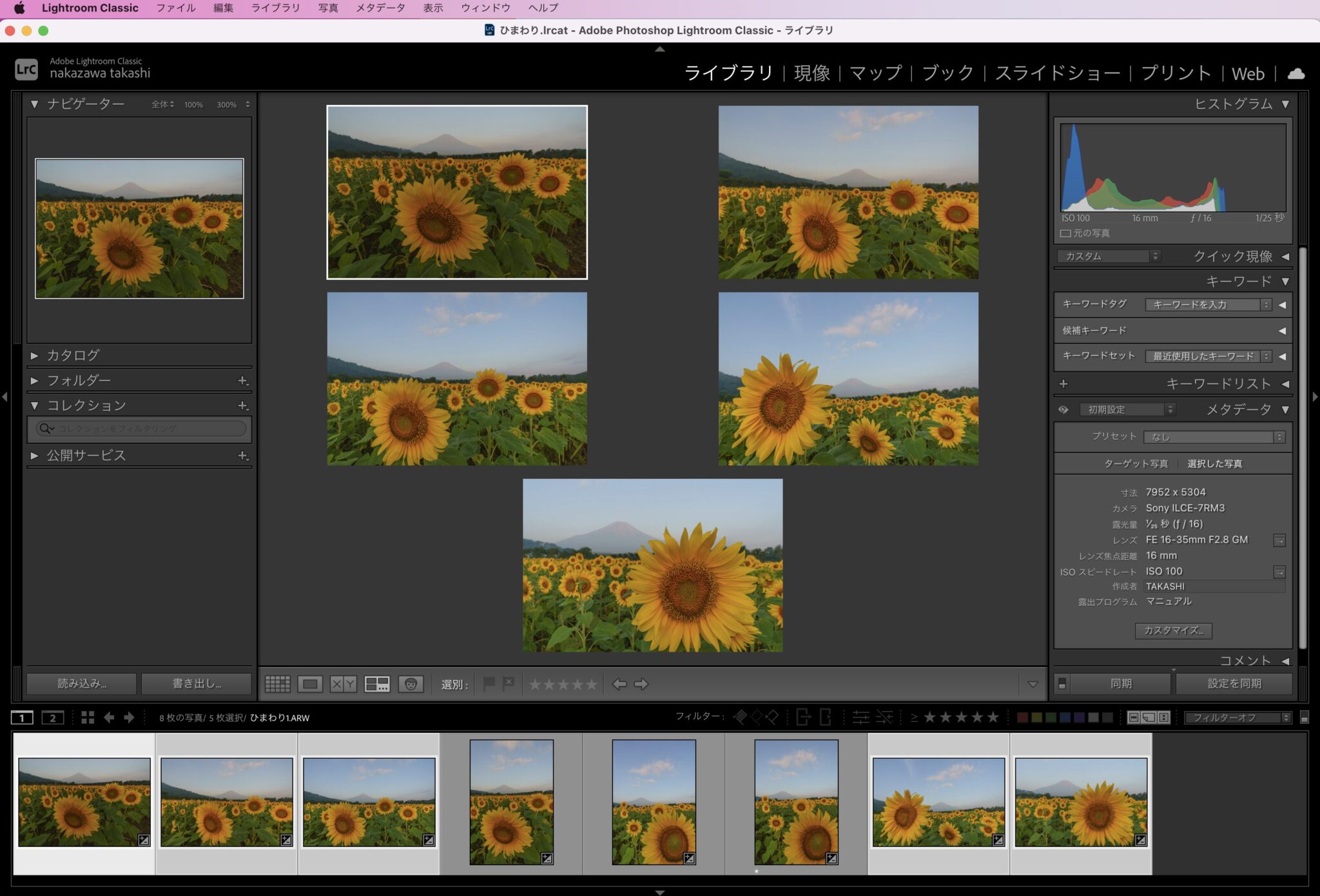Switch to Grid view icon in toolbar

point(277,684)
